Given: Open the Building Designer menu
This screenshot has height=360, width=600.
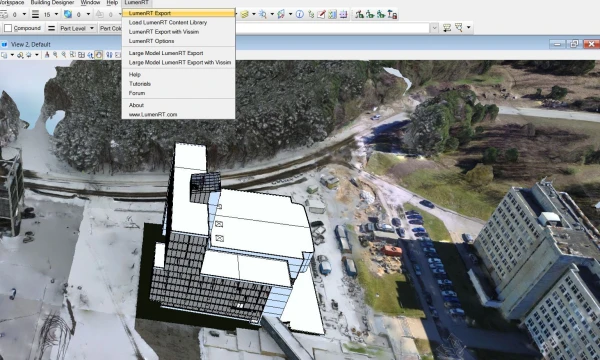Looking at the screenshot, I should click(x=52, y=3).
